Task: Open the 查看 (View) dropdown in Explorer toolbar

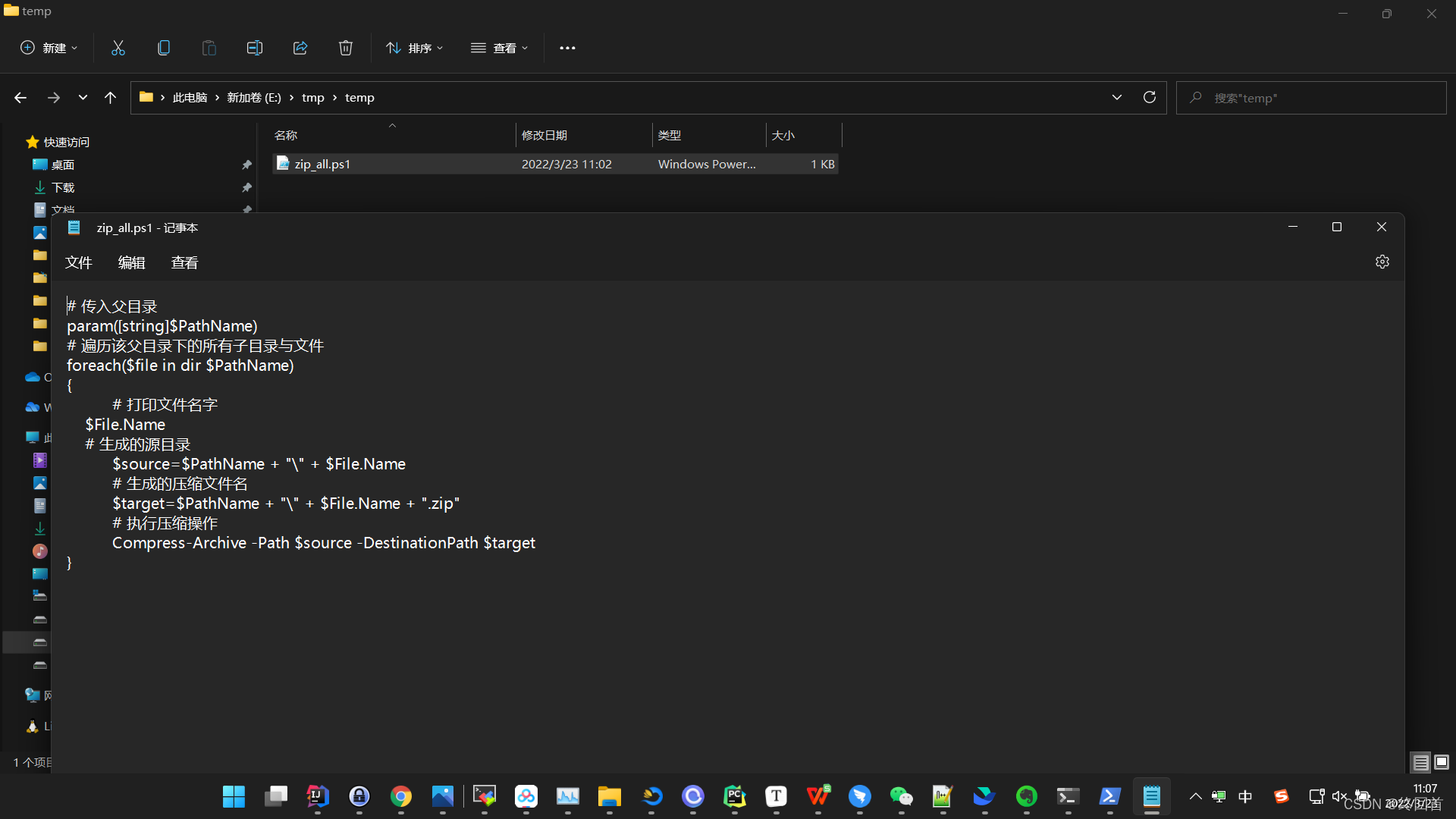Action: pos(500,48)
